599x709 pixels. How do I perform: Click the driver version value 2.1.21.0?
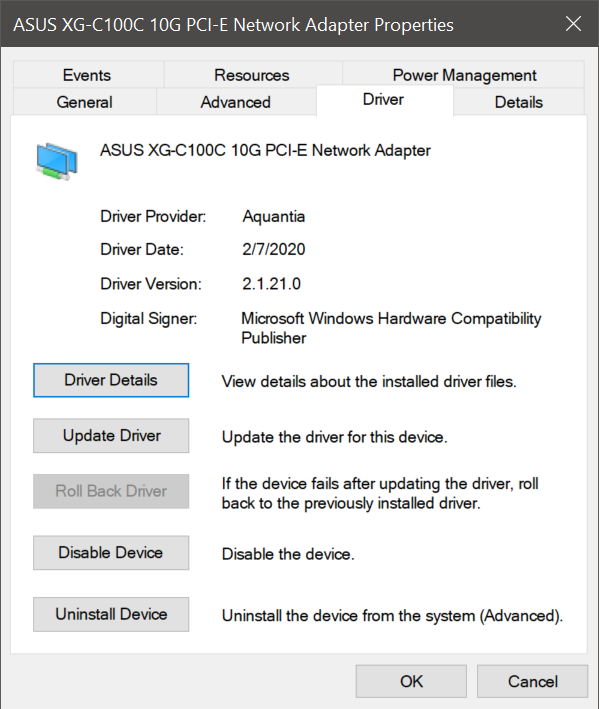pos(271,284)
